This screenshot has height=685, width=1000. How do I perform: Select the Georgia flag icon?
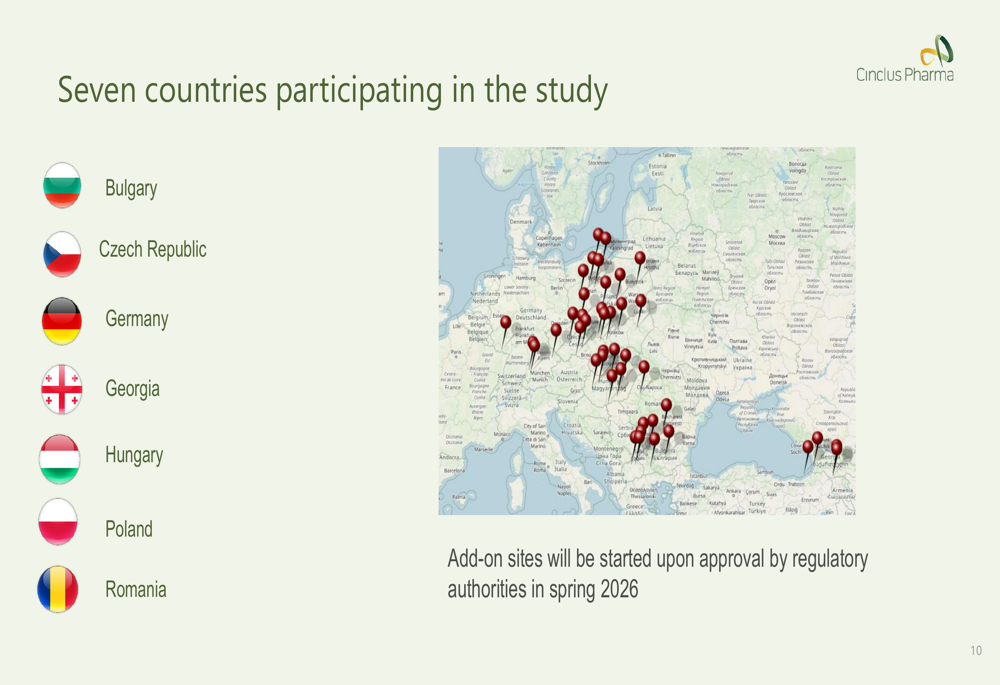click(x=62, y=389)
